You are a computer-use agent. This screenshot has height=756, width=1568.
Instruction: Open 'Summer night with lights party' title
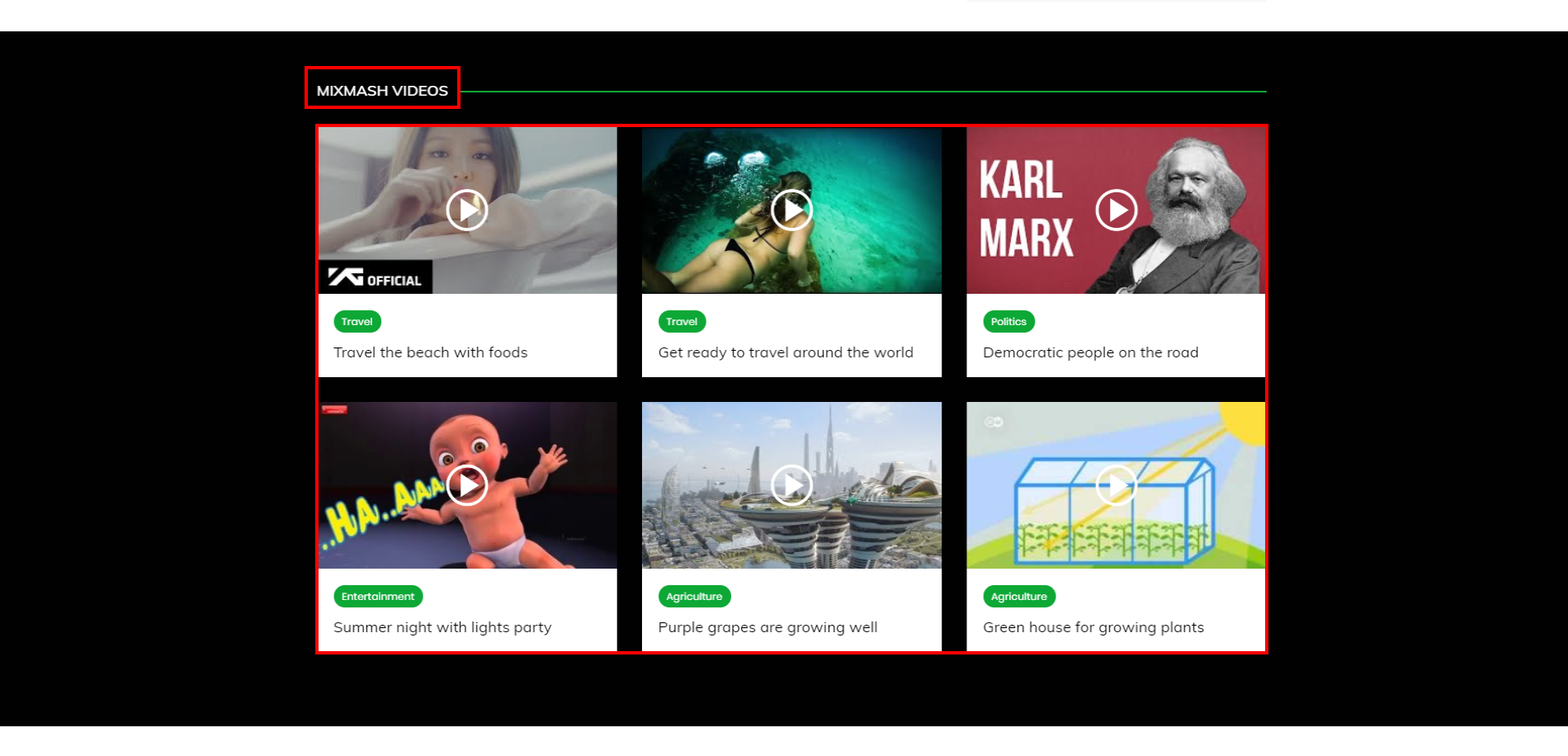click(x=442, y=627)
